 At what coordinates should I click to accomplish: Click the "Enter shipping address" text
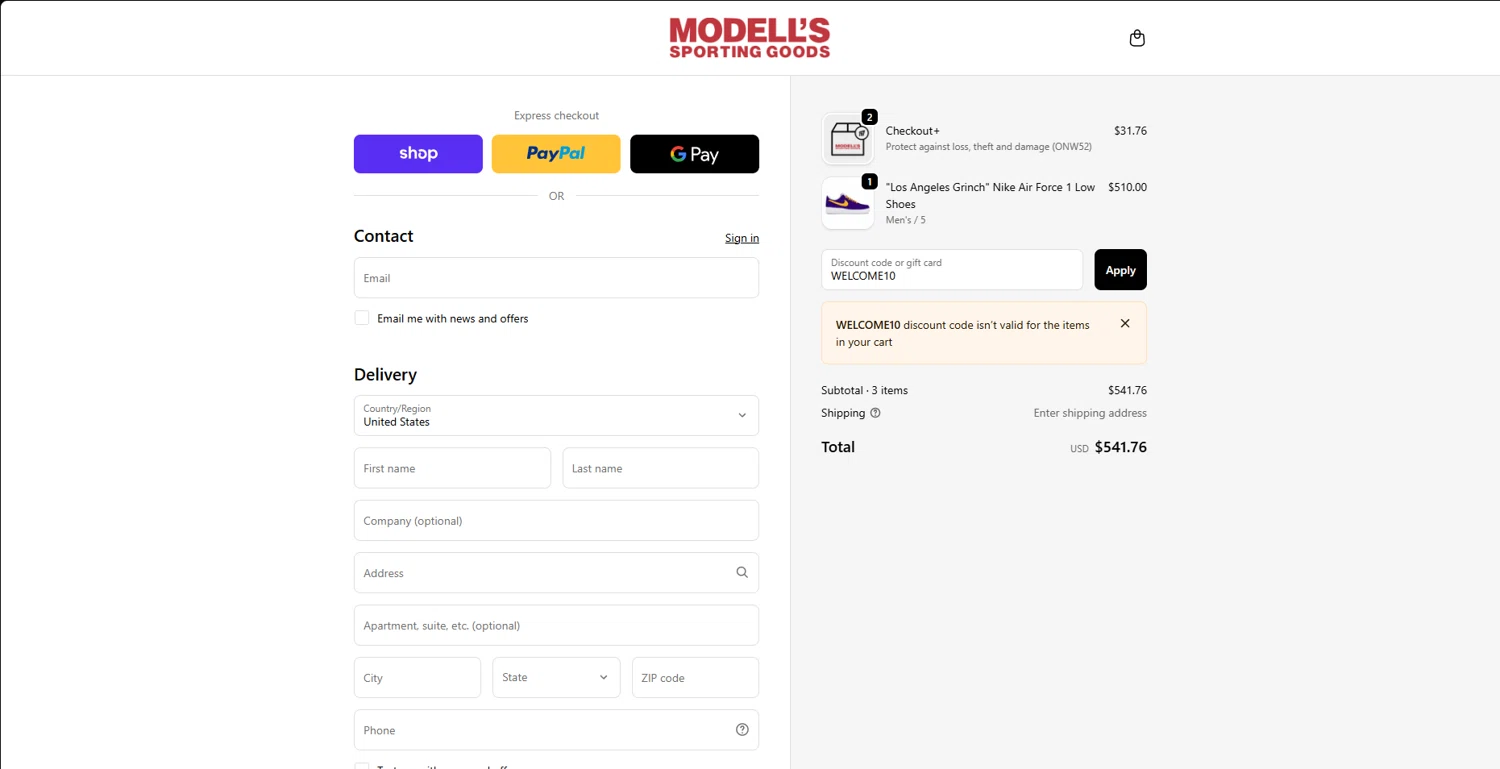coord(1090,413)
